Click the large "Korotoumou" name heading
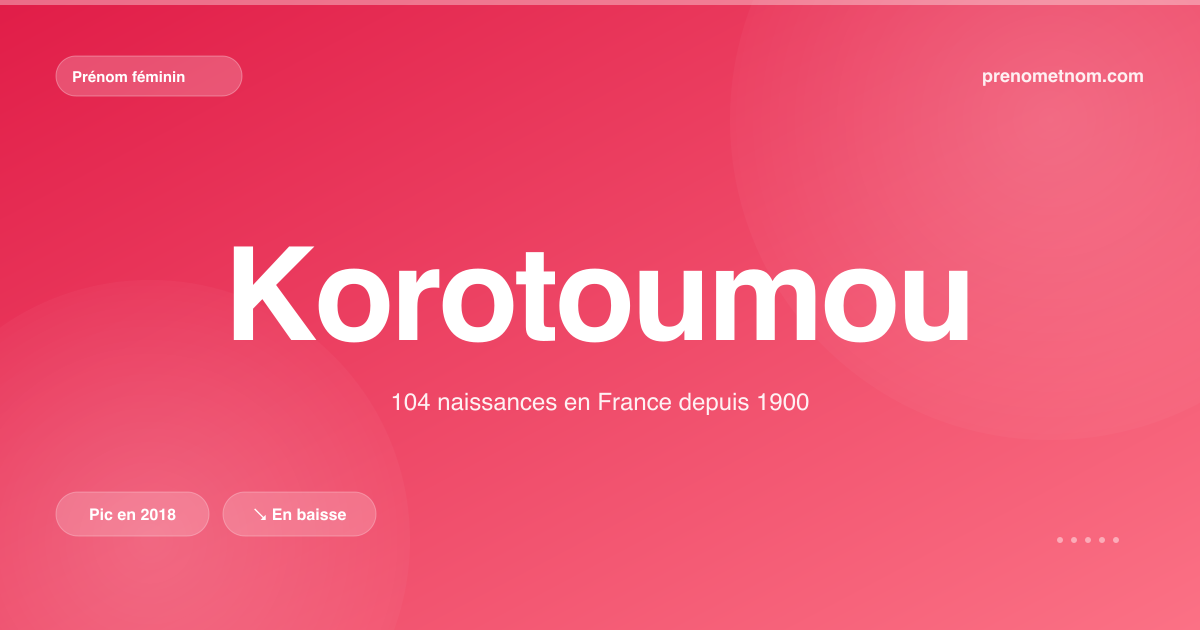The height and width of the screenshot is (630, 1200). [600, 294]
